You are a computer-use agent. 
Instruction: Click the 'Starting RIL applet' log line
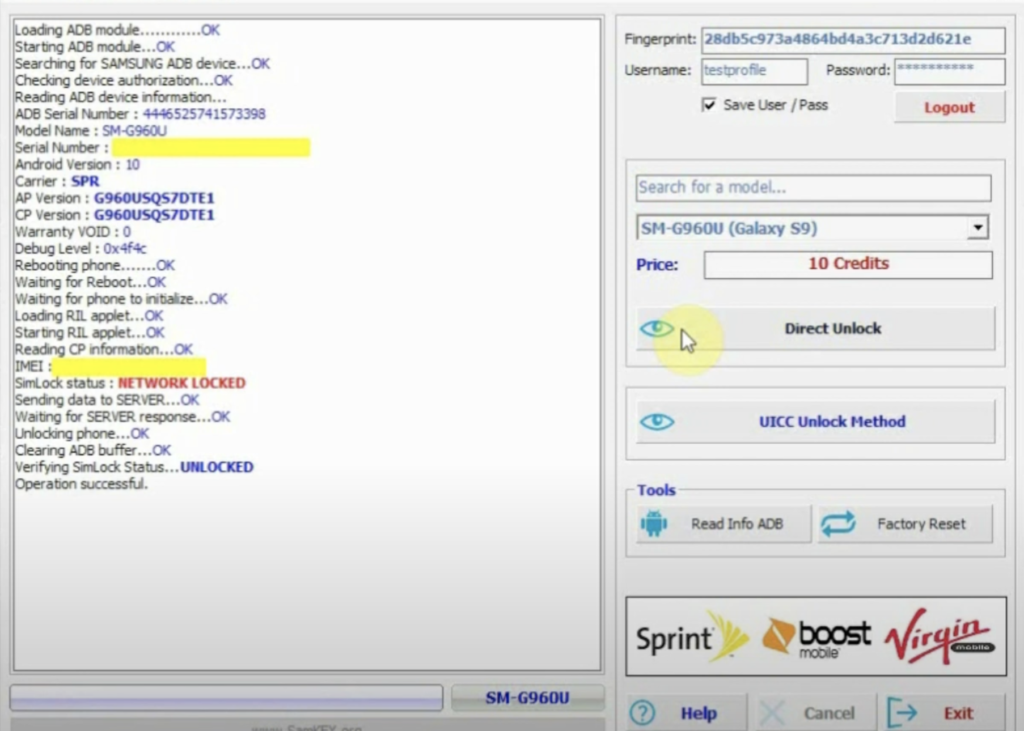tap(89, 333)
